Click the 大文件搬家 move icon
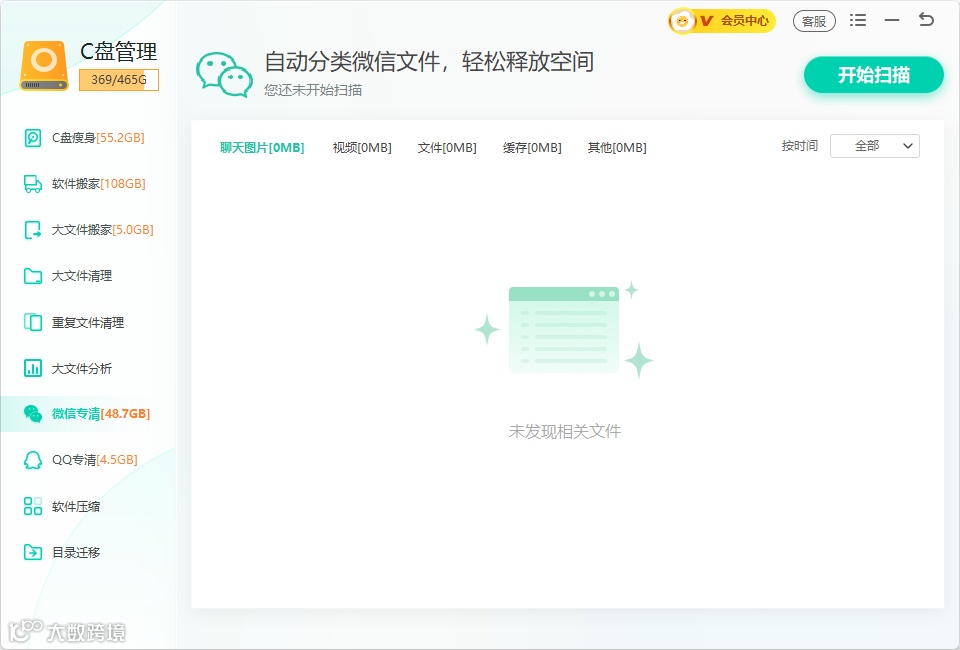Viewport: 960px width, 650px height. pos(32,230)
